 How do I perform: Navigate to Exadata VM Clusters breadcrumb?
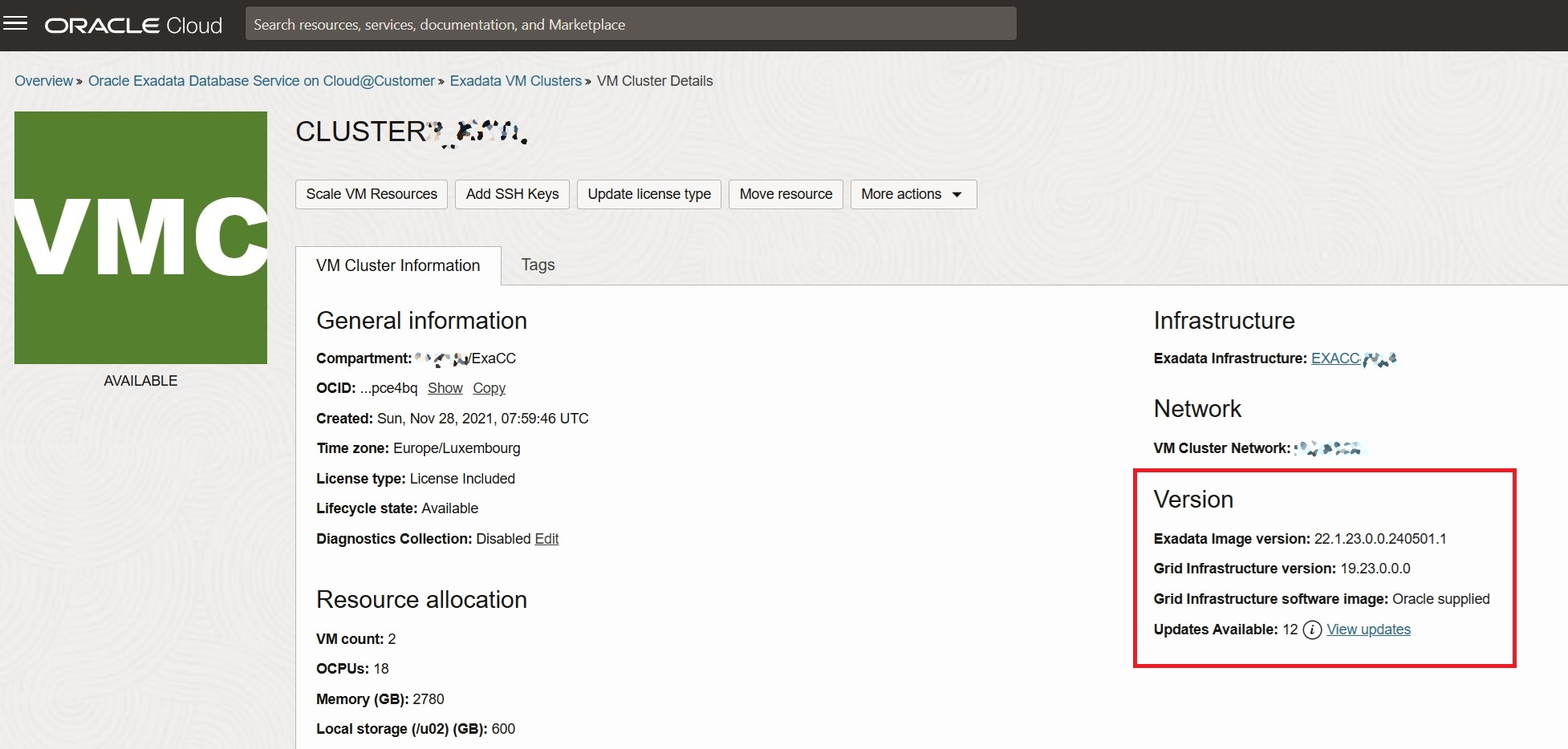click(x=515, y=81)
